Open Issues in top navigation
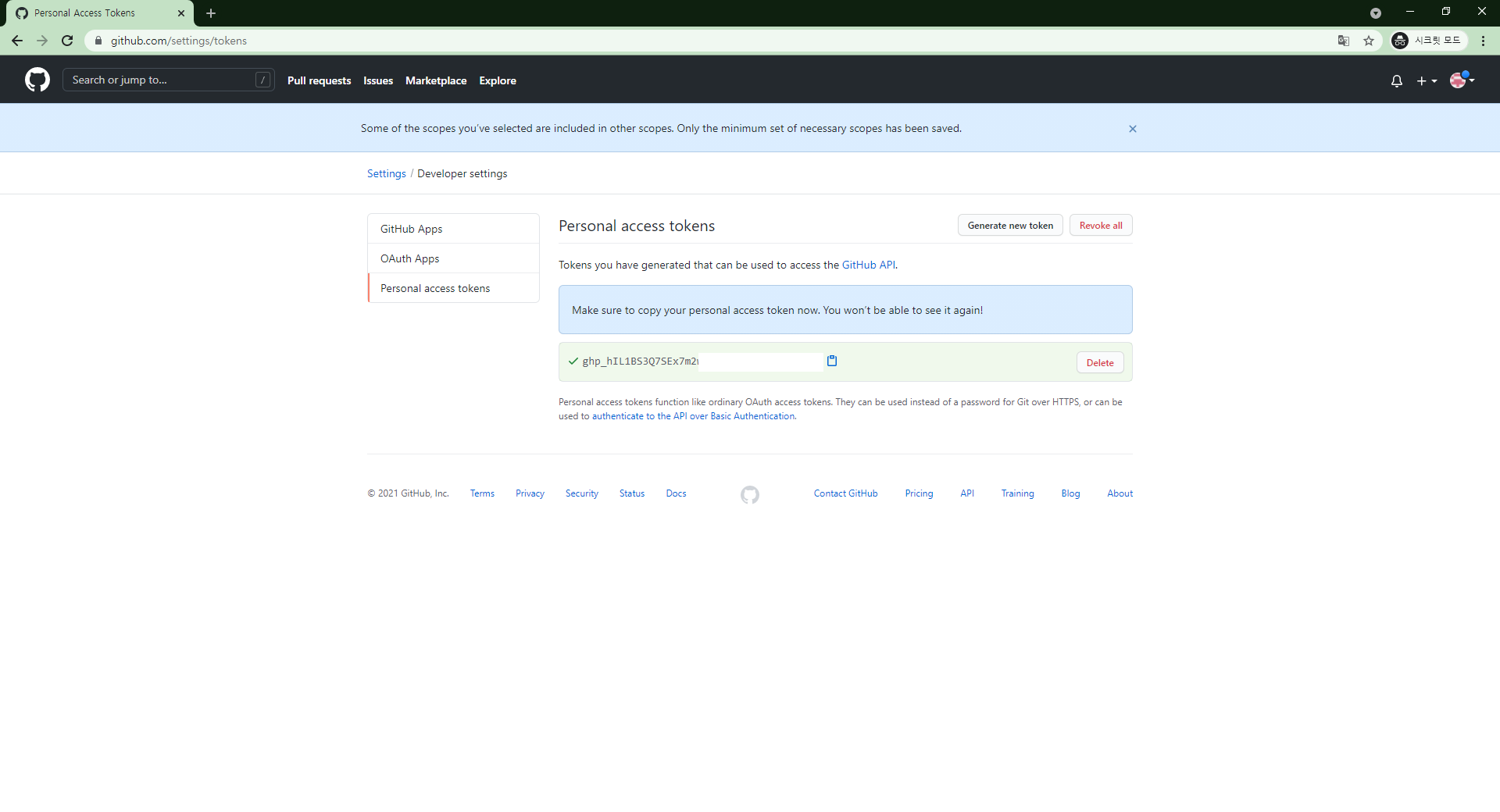The image size is (1500, 812). tap(378, 80)
